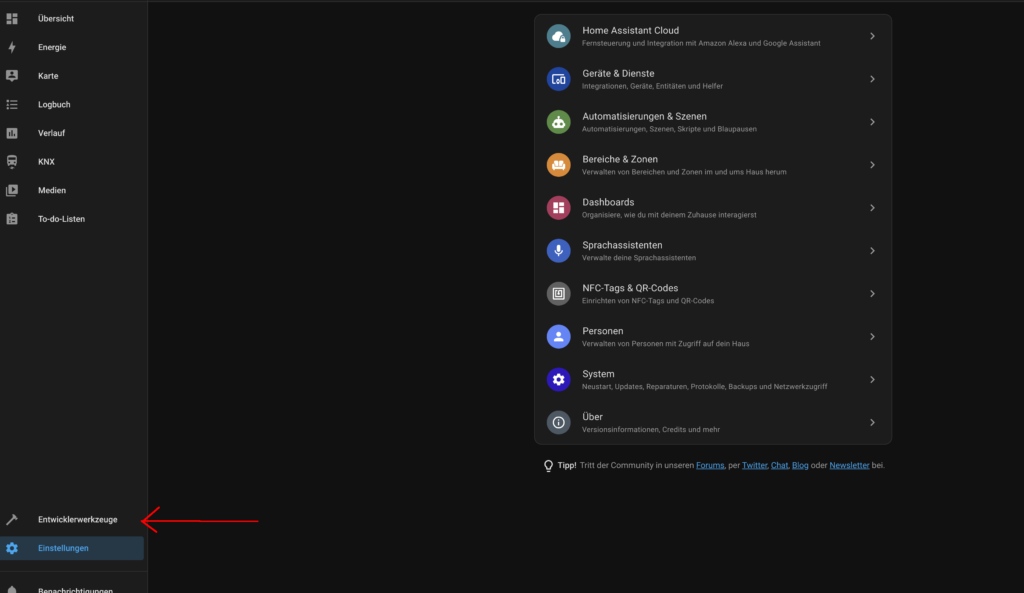The image size is (1024, 593).
Task: Select Verlauf in the sidebar
Action: pos(72,133)
